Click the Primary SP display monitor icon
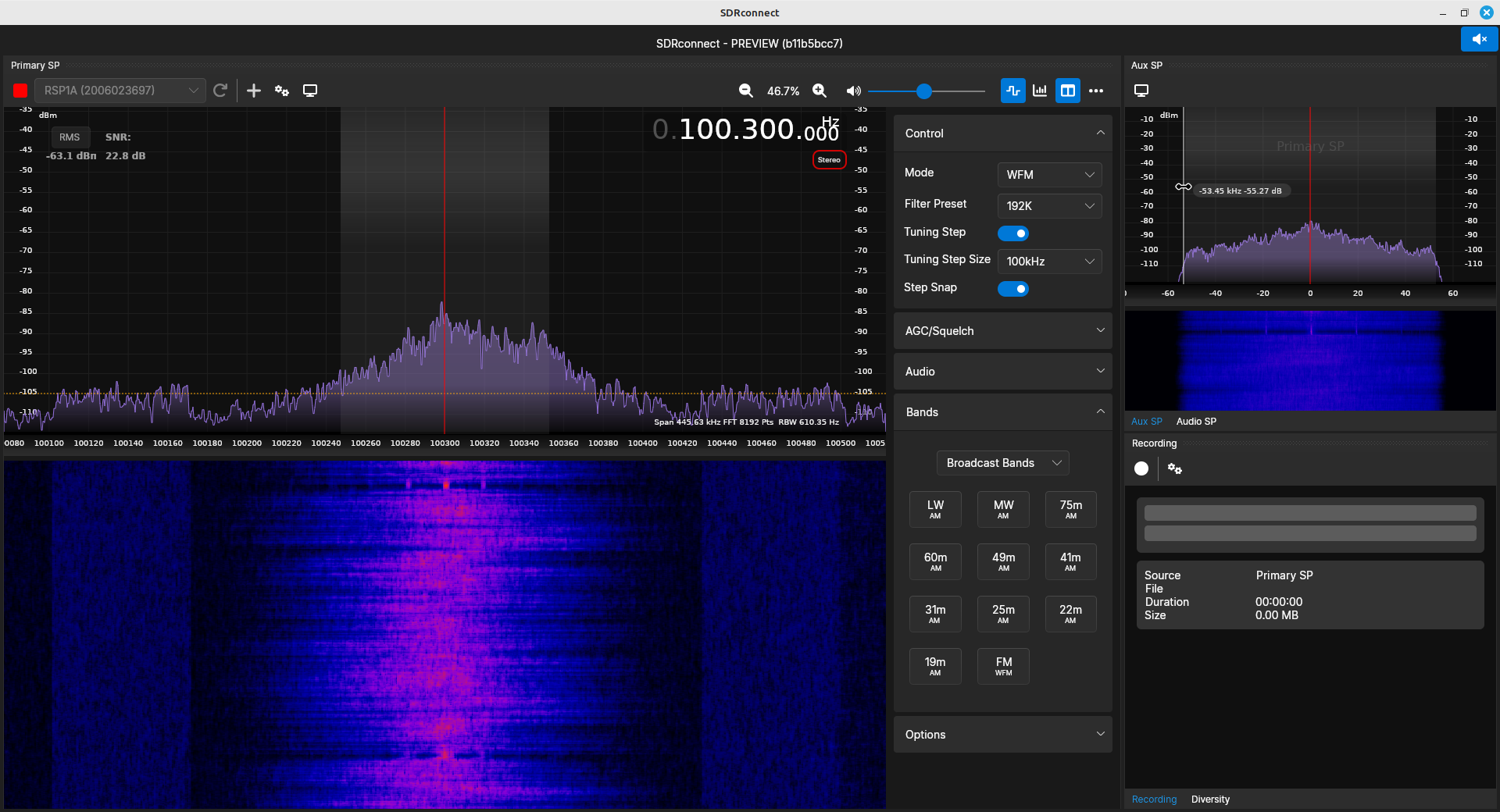The height and width of the screenshot is (812, 1500). 310,91
